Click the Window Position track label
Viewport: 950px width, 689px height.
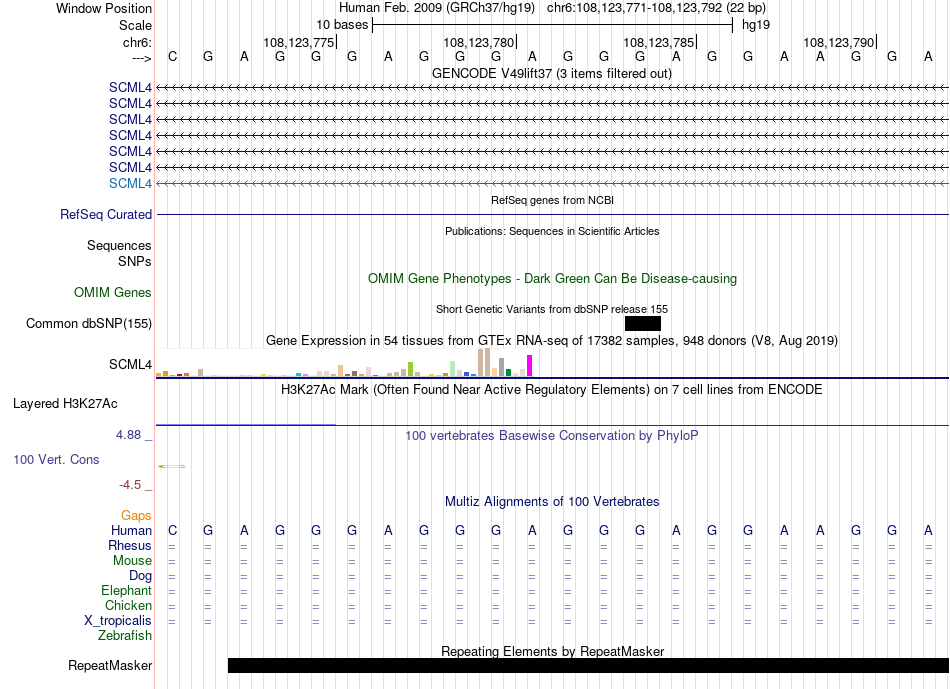(x=104, y=8)
